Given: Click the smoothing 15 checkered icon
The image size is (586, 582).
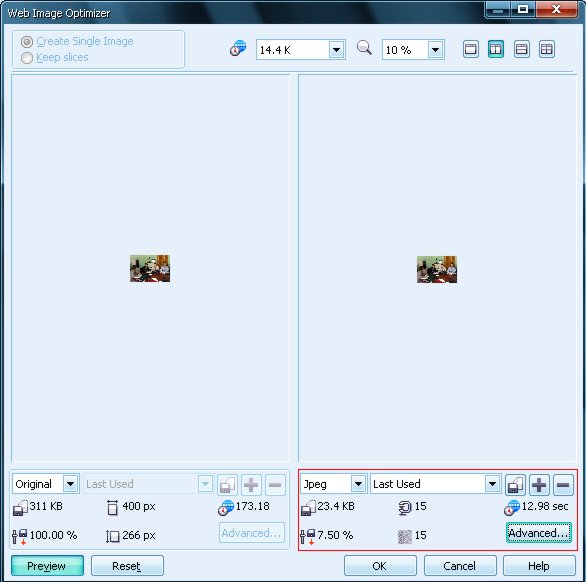Looking at the screenshot, I should point(405,537).
